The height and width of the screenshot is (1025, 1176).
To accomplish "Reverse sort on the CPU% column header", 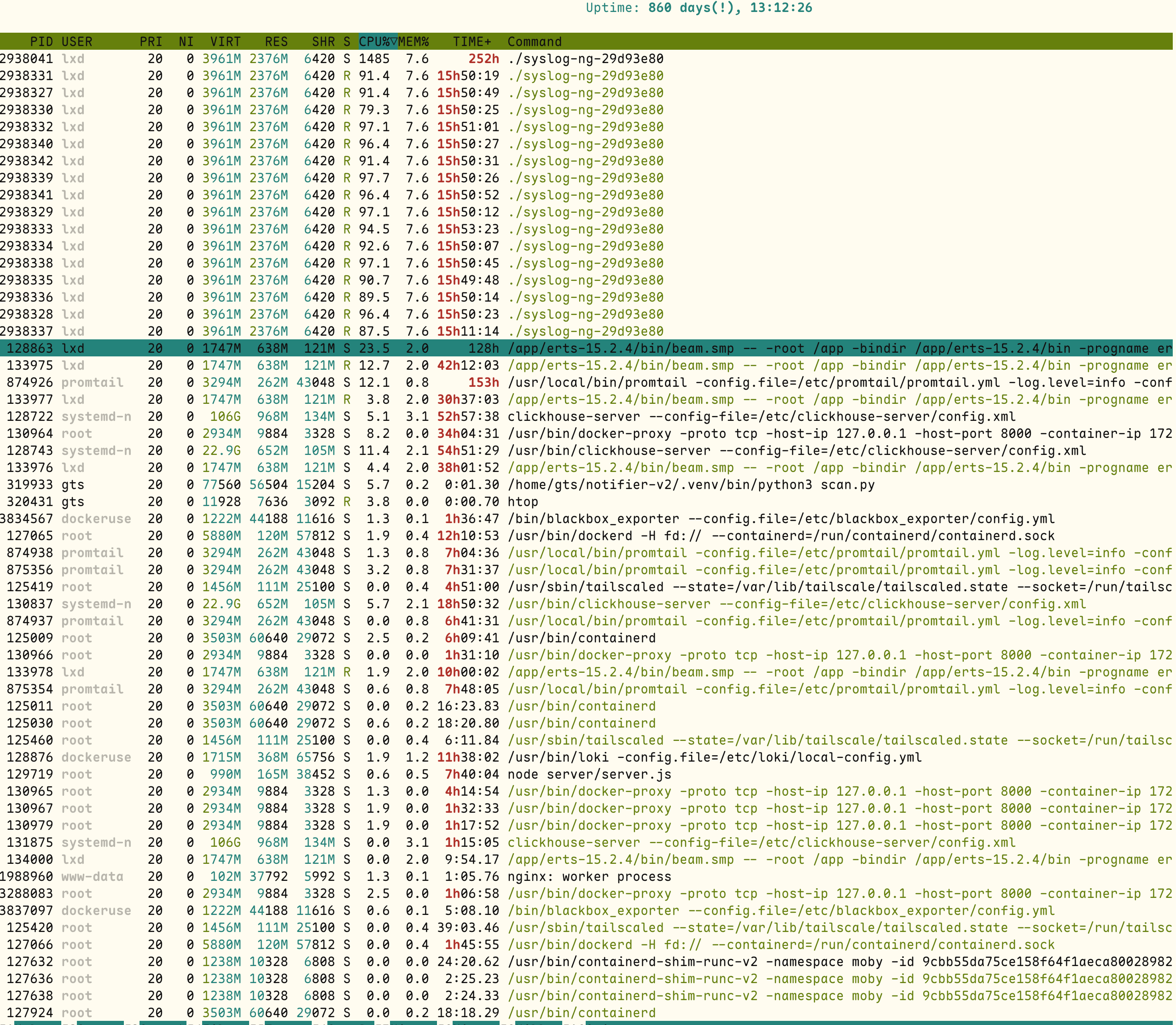I will point(378,42).
